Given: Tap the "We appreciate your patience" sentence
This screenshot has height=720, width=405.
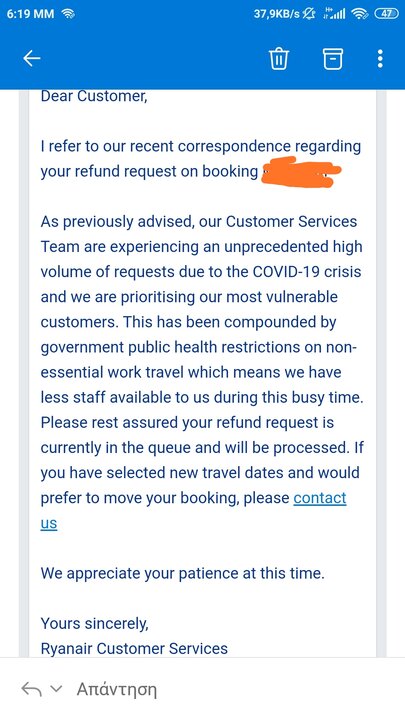Looking at the screenshot, I should pos(182,574).
